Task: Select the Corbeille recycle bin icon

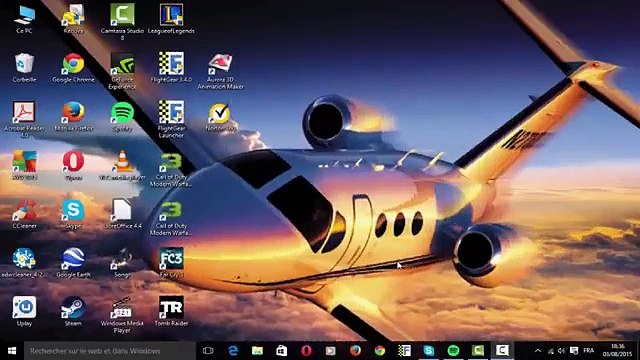Action: (x=24, y=68)
